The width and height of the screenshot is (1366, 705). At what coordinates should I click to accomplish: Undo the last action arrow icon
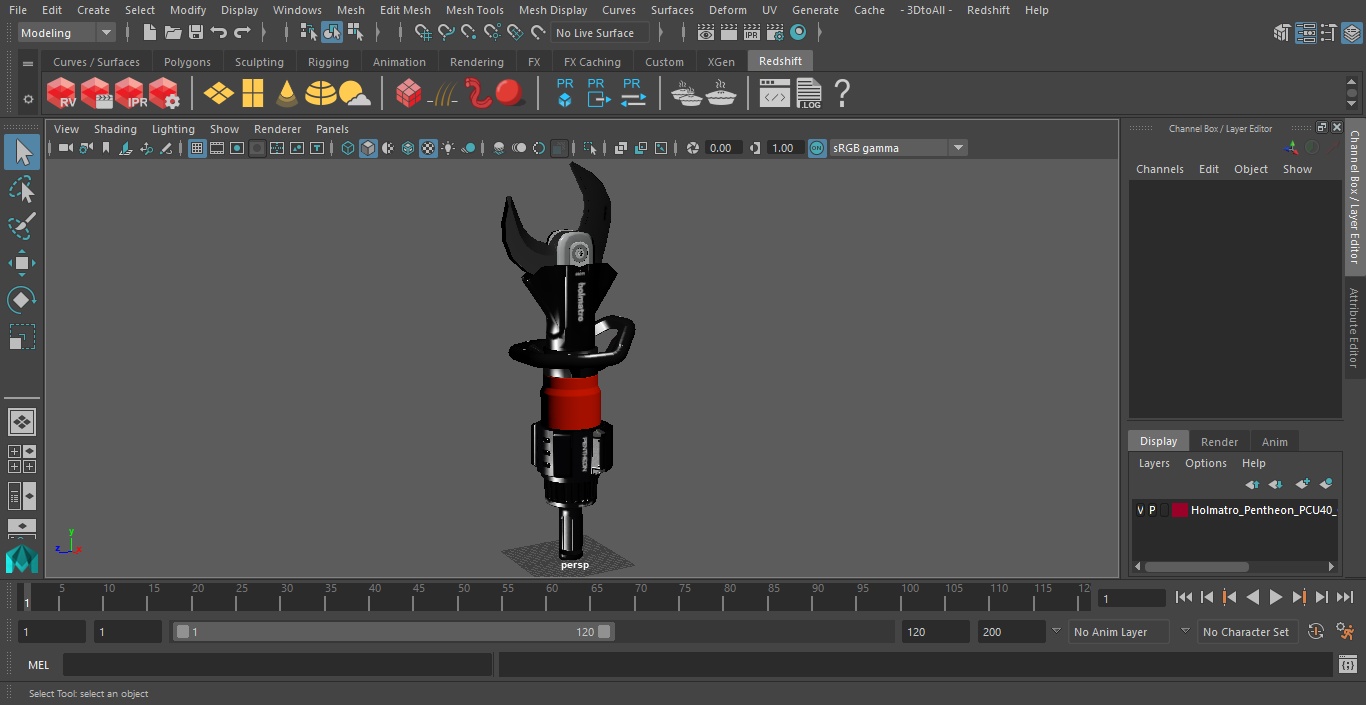coord(218,33)
